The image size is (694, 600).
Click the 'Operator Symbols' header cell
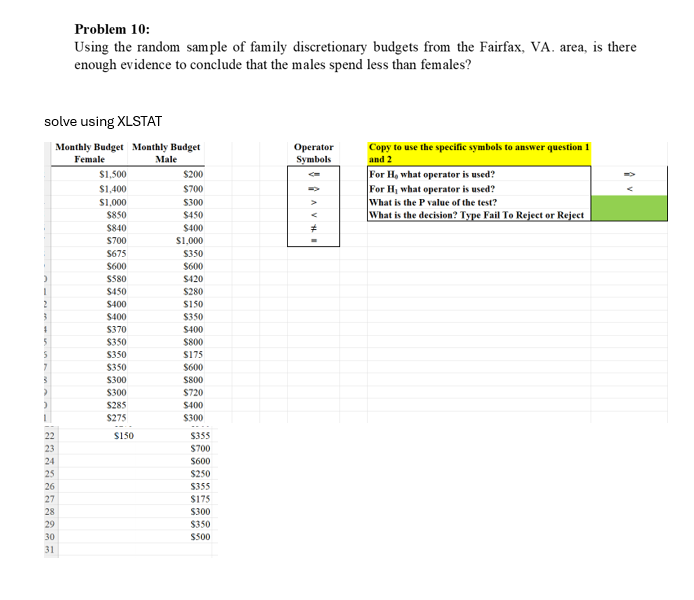(313, 153)
